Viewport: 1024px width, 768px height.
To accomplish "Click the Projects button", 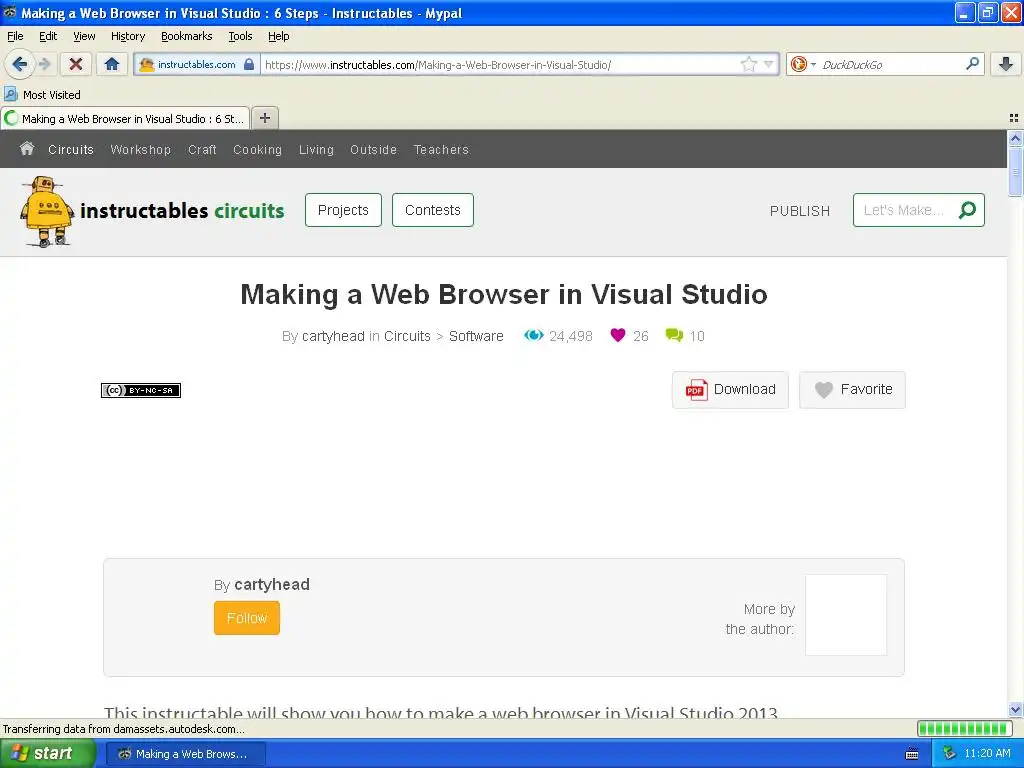I will (x=343, y=210).
